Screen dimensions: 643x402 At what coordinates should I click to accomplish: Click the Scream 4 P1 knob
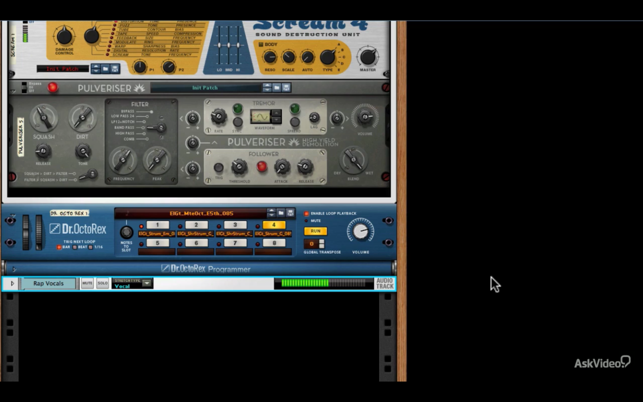tap(139, 66)
